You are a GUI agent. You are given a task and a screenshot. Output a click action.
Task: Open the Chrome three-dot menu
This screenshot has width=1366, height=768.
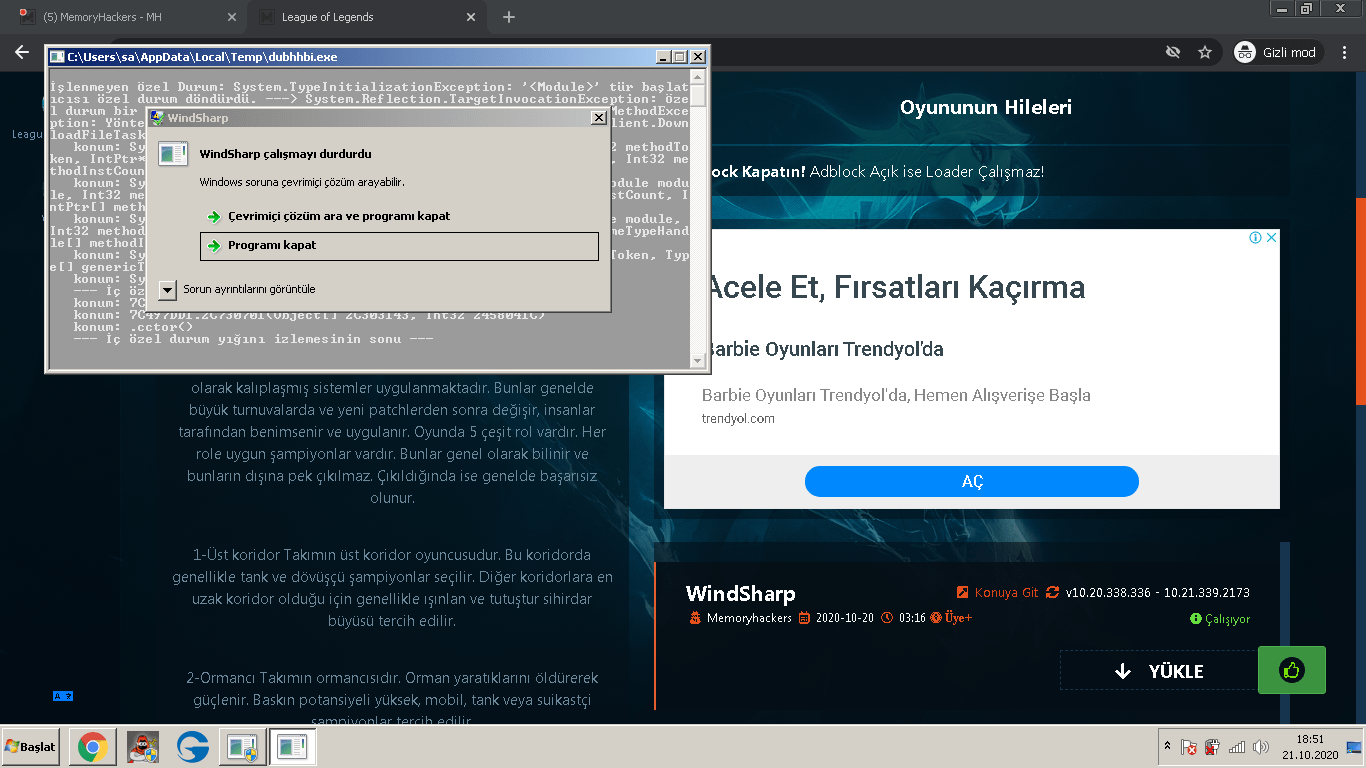tap(1345, 52)
